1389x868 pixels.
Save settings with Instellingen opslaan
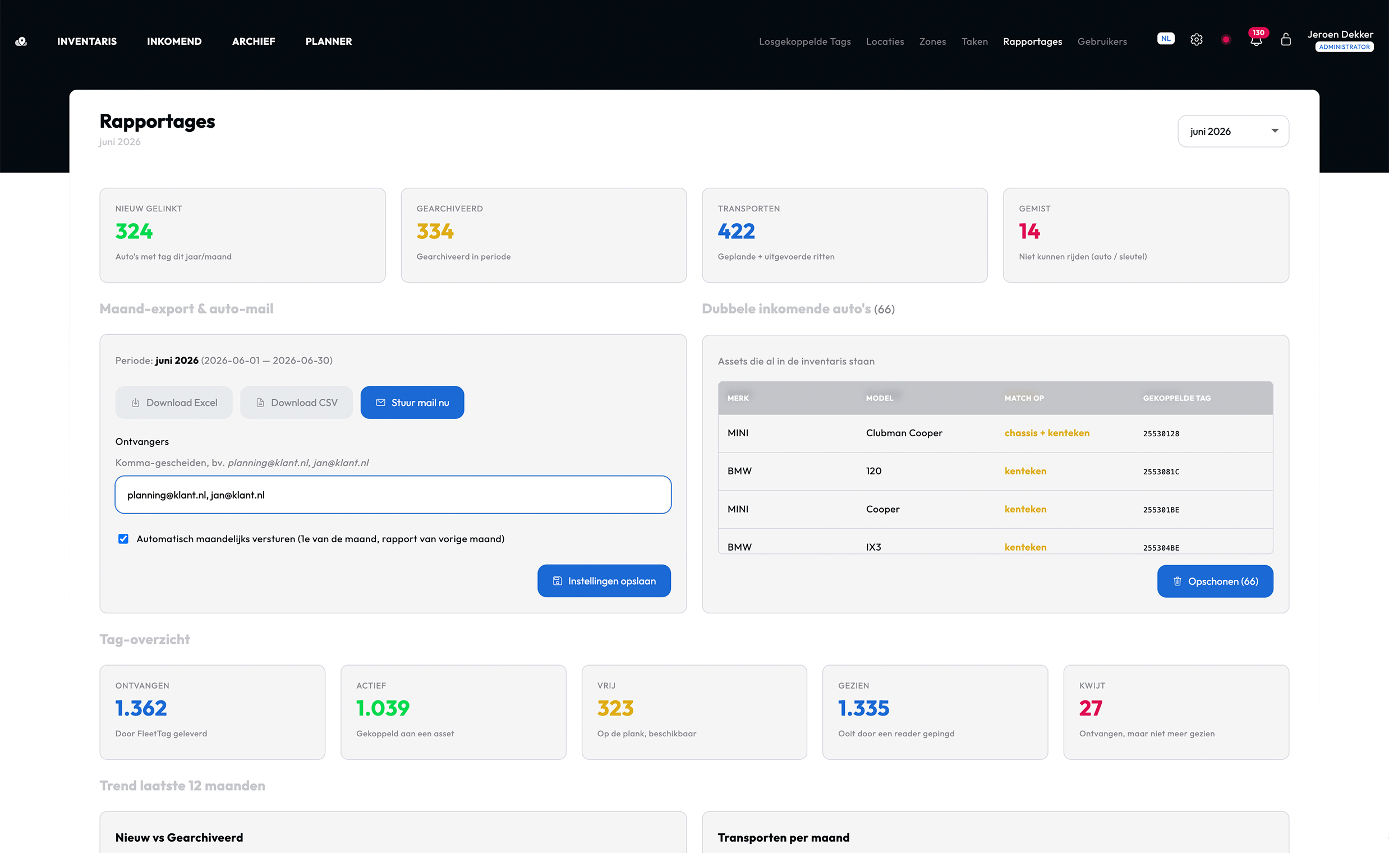[x=604, y=581]
